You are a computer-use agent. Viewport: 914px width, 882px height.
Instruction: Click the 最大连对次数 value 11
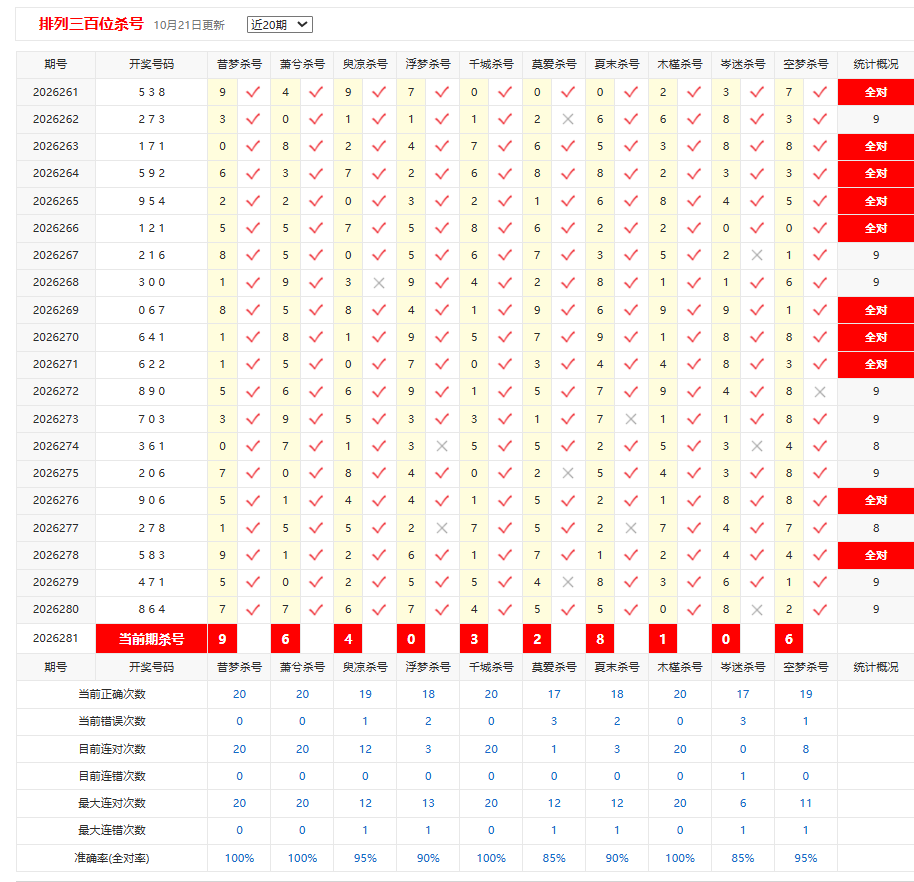806,803
